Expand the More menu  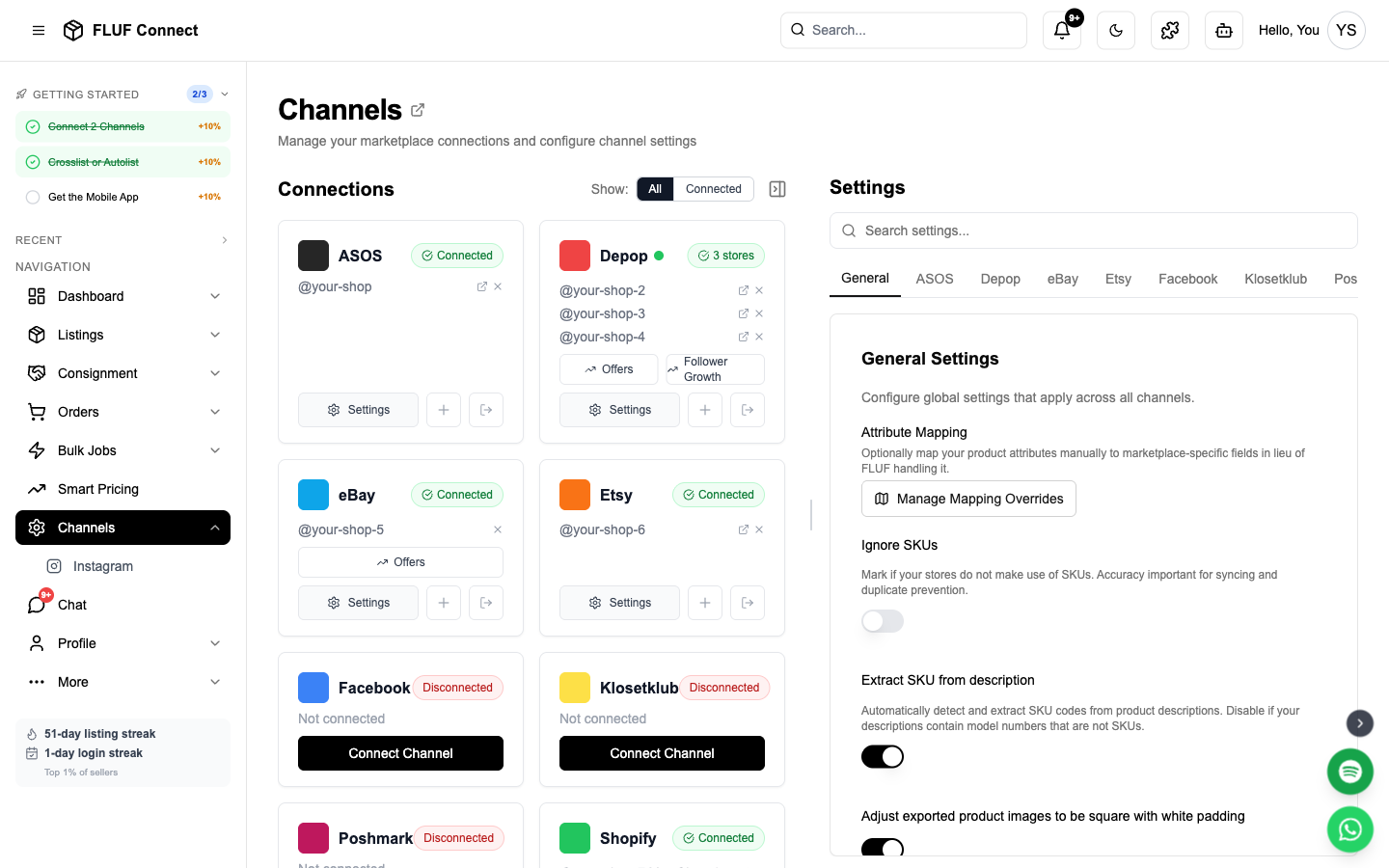[x=215, y=682]
